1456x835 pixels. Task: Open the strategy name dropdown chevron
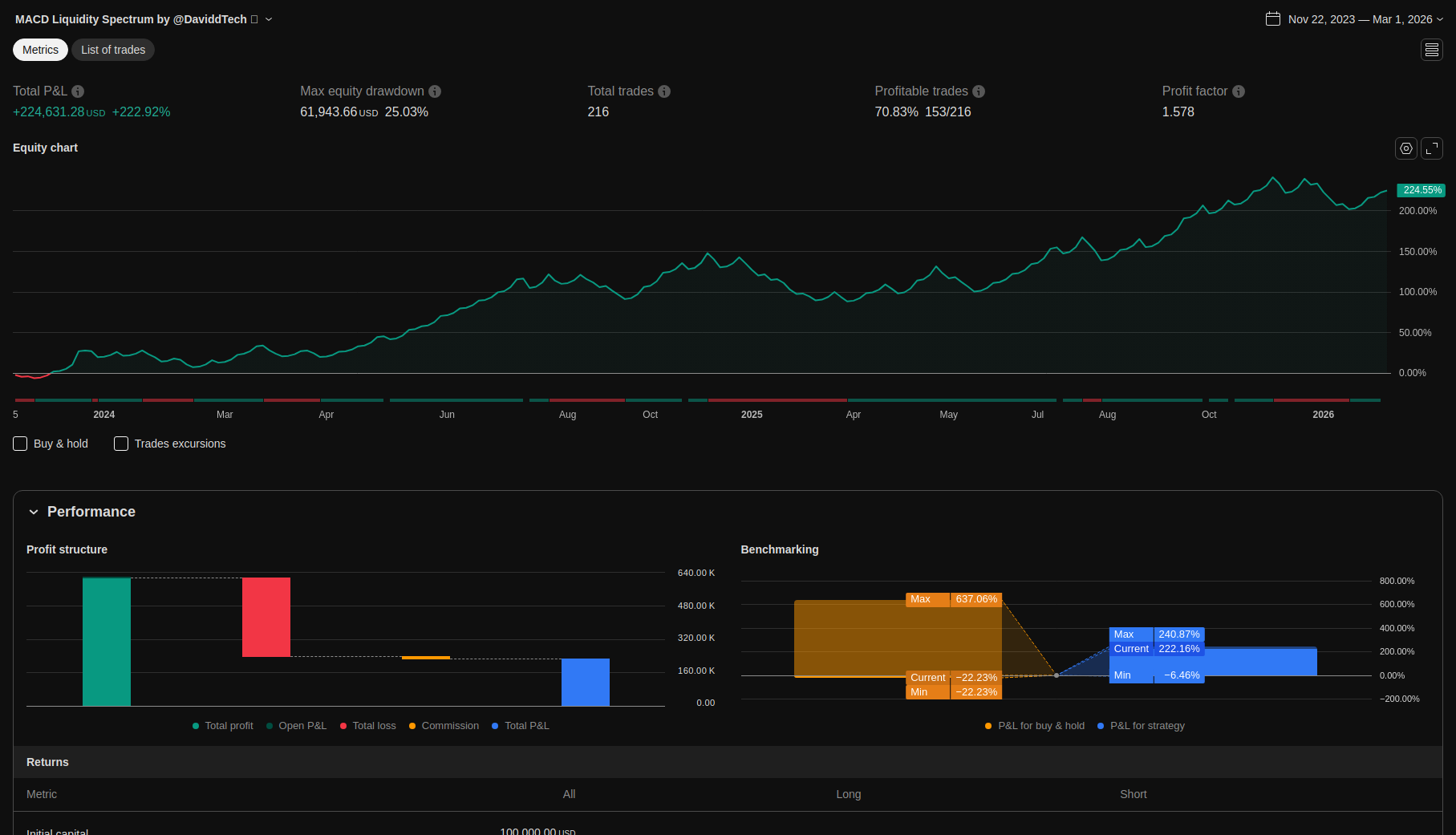269,19
